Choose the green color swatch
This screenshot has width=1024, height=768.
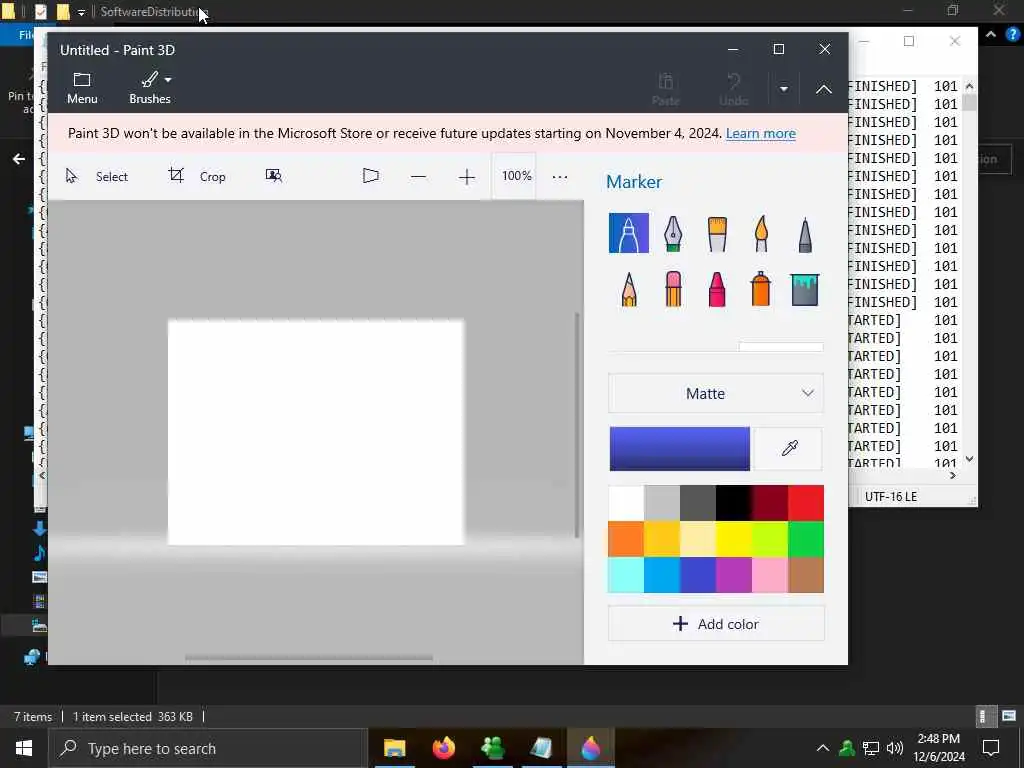[806, 539]
